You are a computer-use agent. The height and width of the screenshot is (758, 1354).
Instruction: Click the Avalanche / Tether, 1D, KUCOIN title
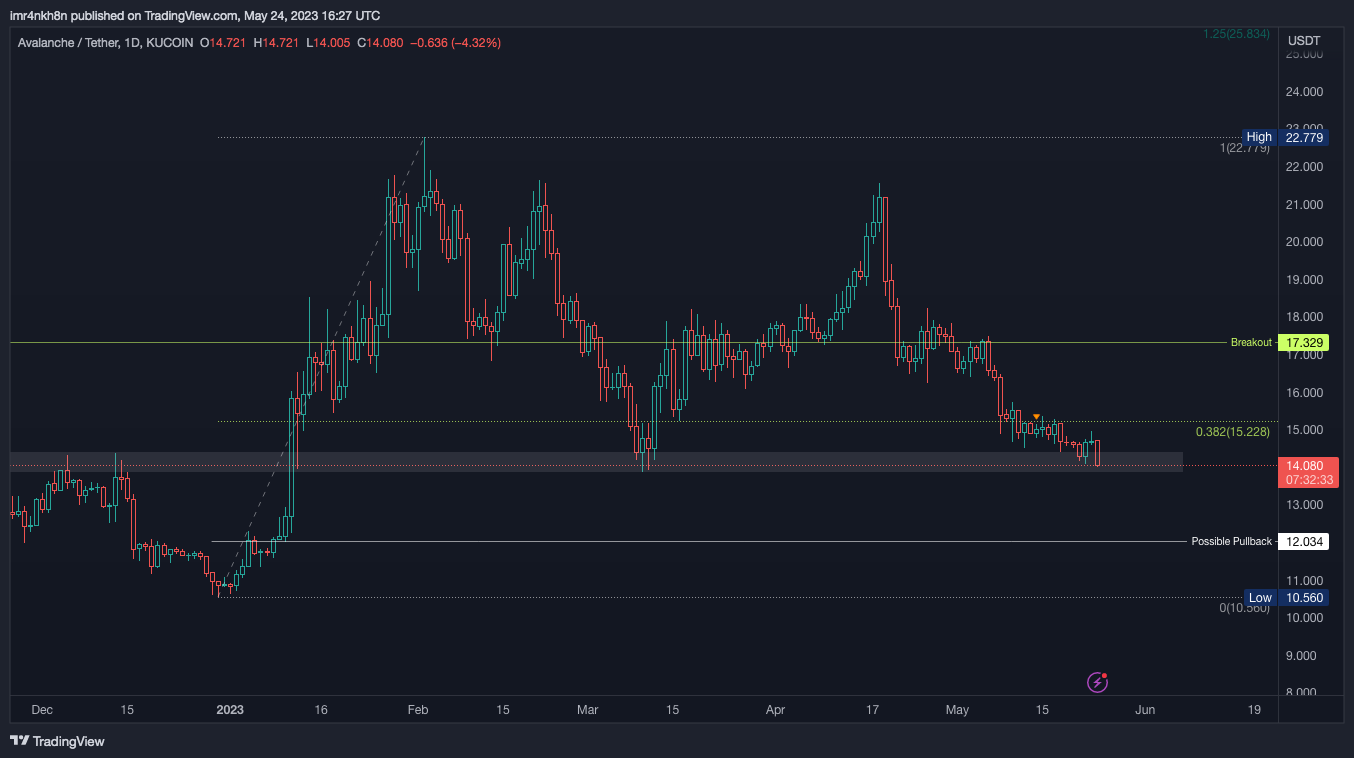tap(105, 43)
